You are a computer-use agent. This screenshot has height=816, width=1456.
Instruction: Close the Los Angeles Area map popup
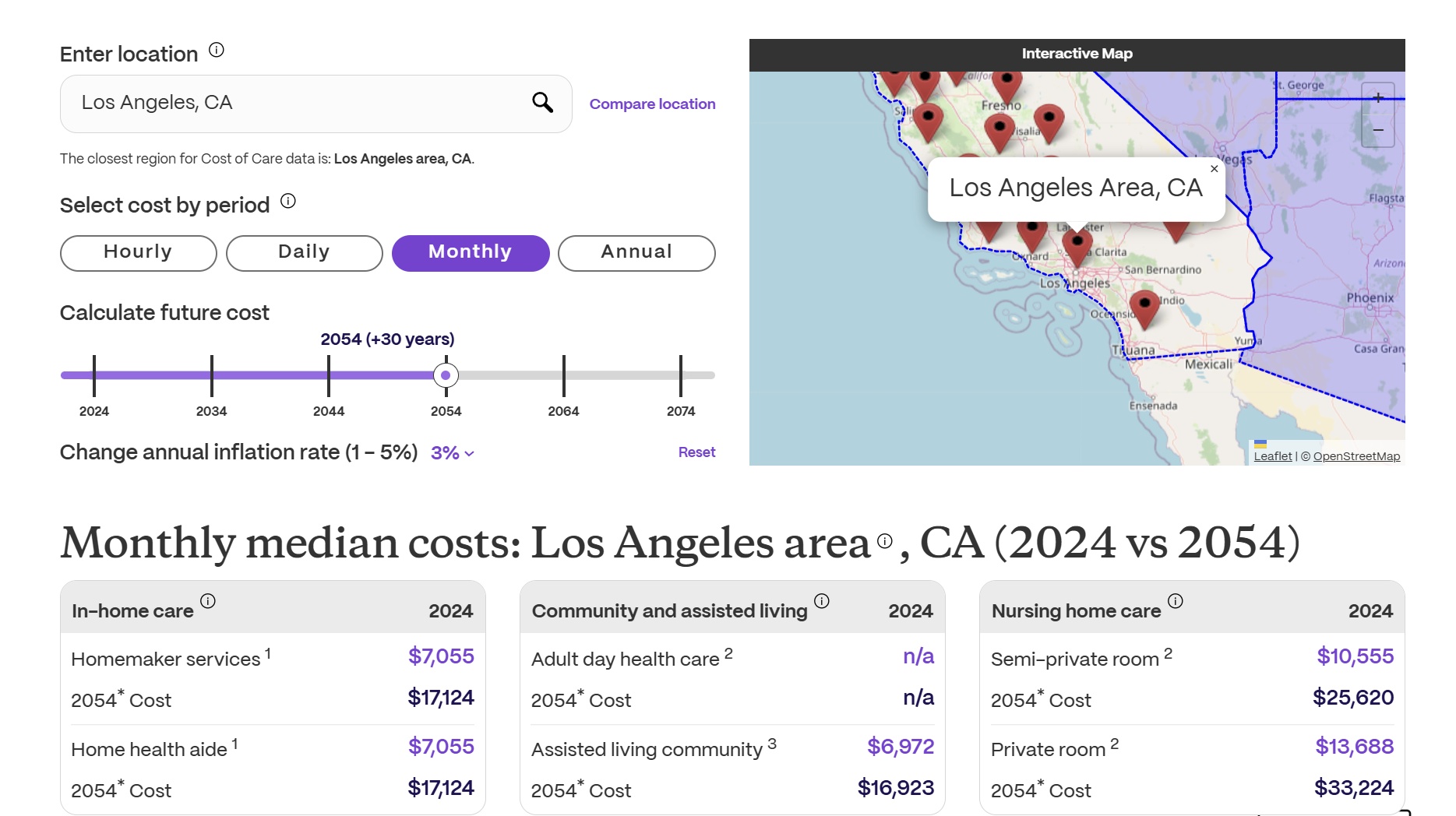point(1214,169)
